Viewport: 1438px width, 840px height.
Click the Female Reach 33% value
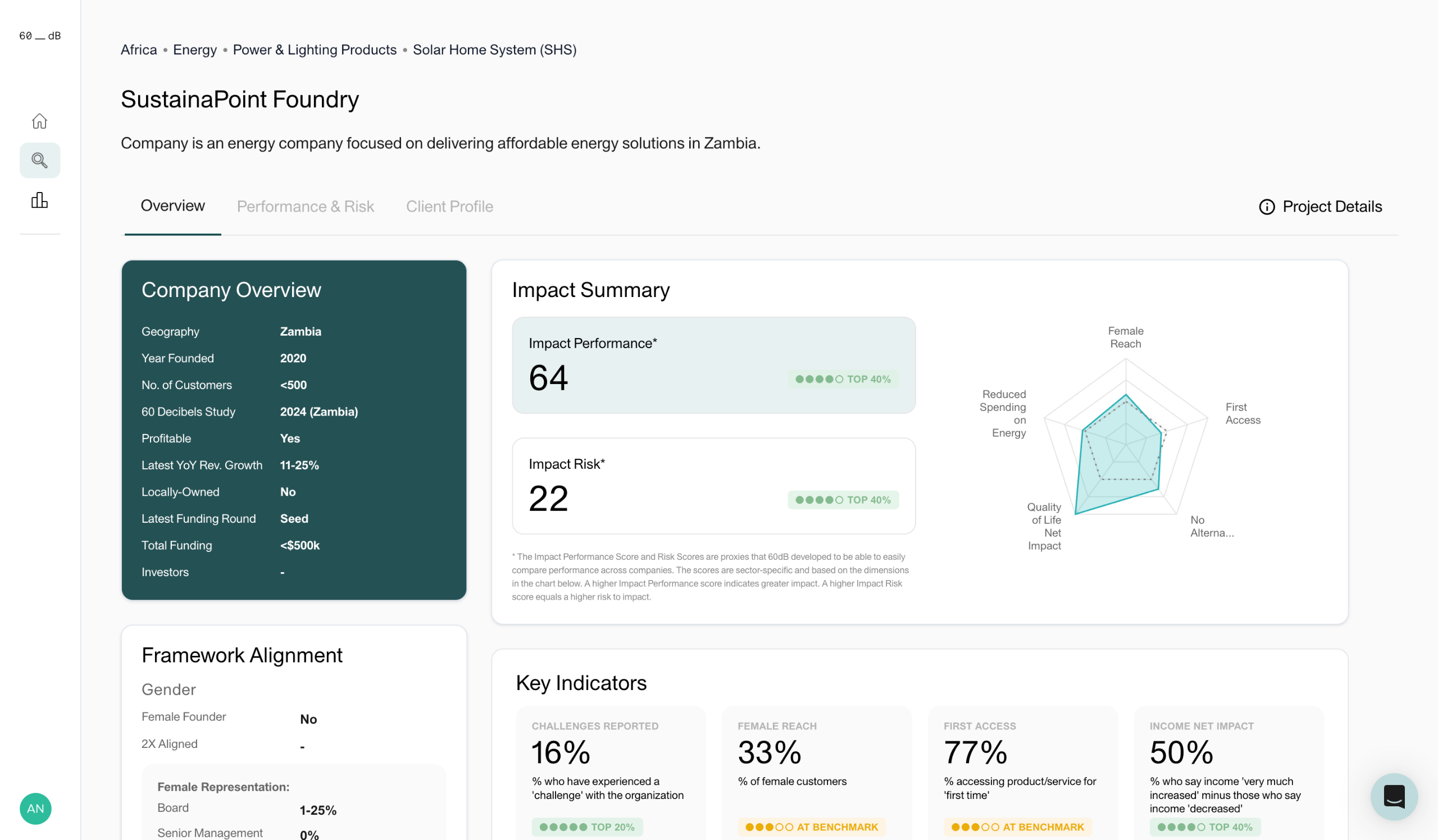click(x=769, y=752)
